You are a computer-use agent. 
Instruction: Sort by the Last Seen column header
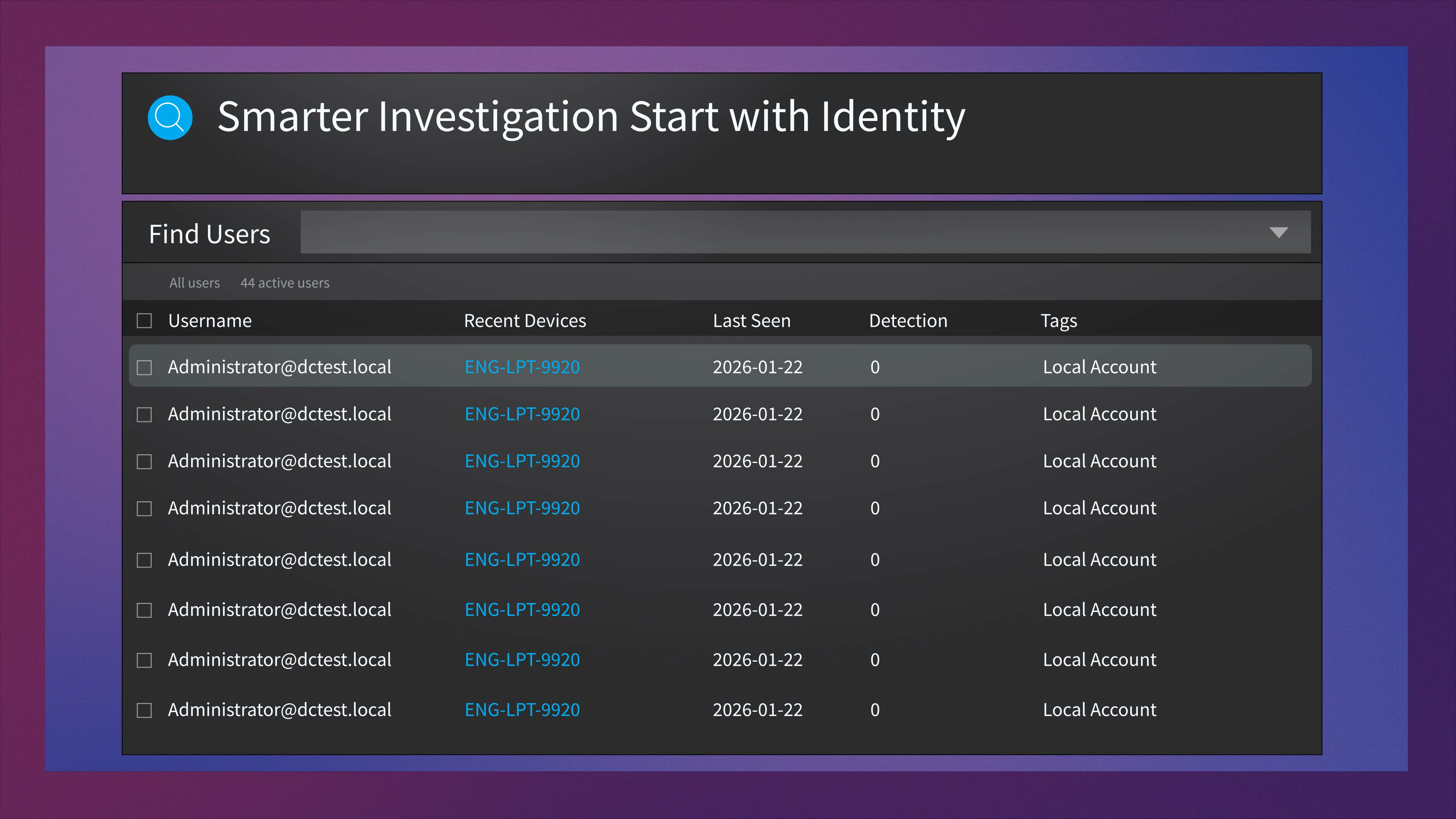(751, 320)
